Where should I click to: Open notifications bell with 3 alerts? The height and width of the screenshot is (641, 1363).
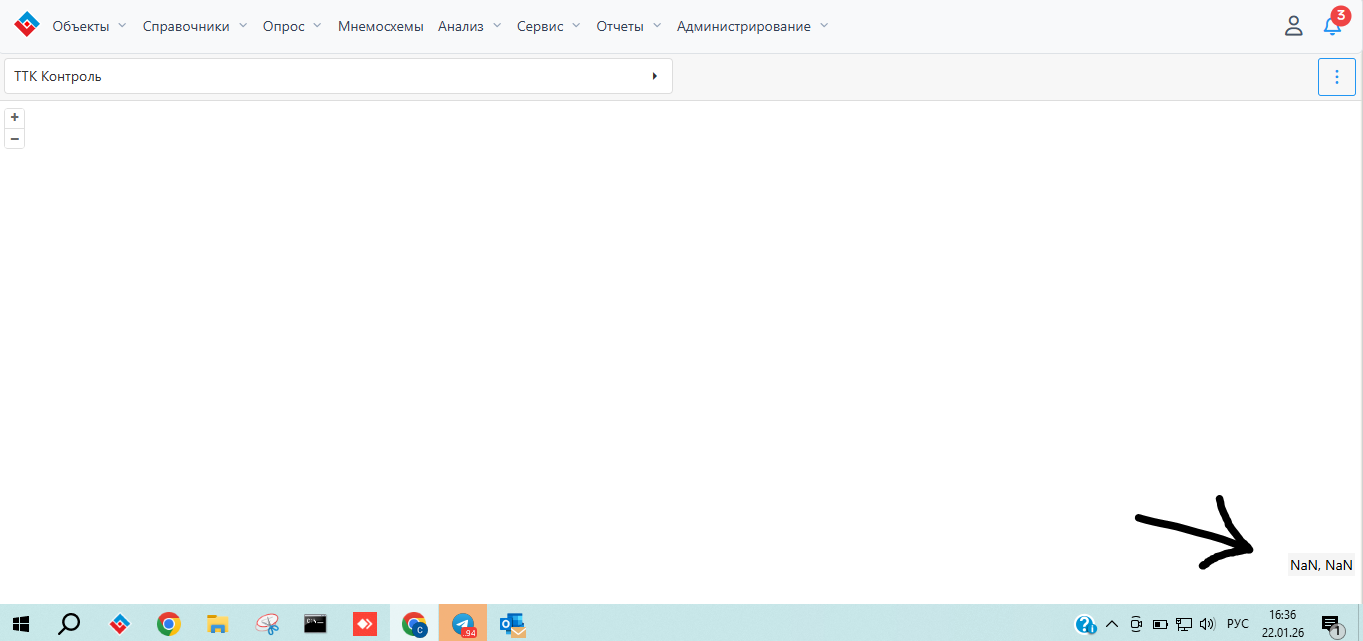pos(1332,26)
